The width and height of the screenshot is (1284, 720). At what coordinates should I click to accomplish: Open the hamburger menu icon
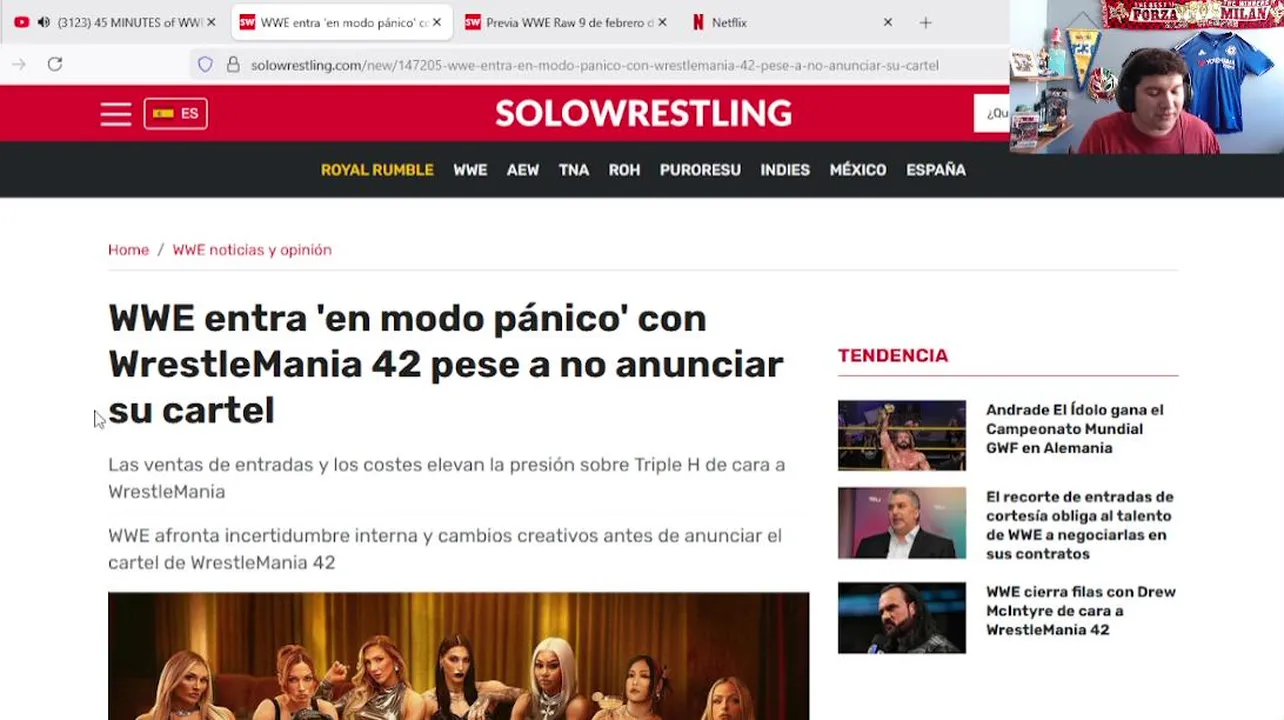pos(116,114)
